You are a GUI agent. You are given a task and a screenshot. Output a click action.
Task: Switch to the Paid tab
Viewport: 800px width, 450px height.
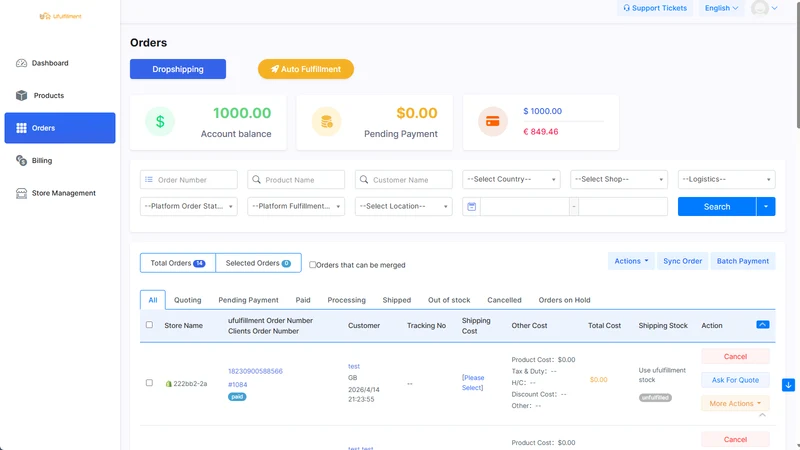pyautogui.click(x=303, y=300)
